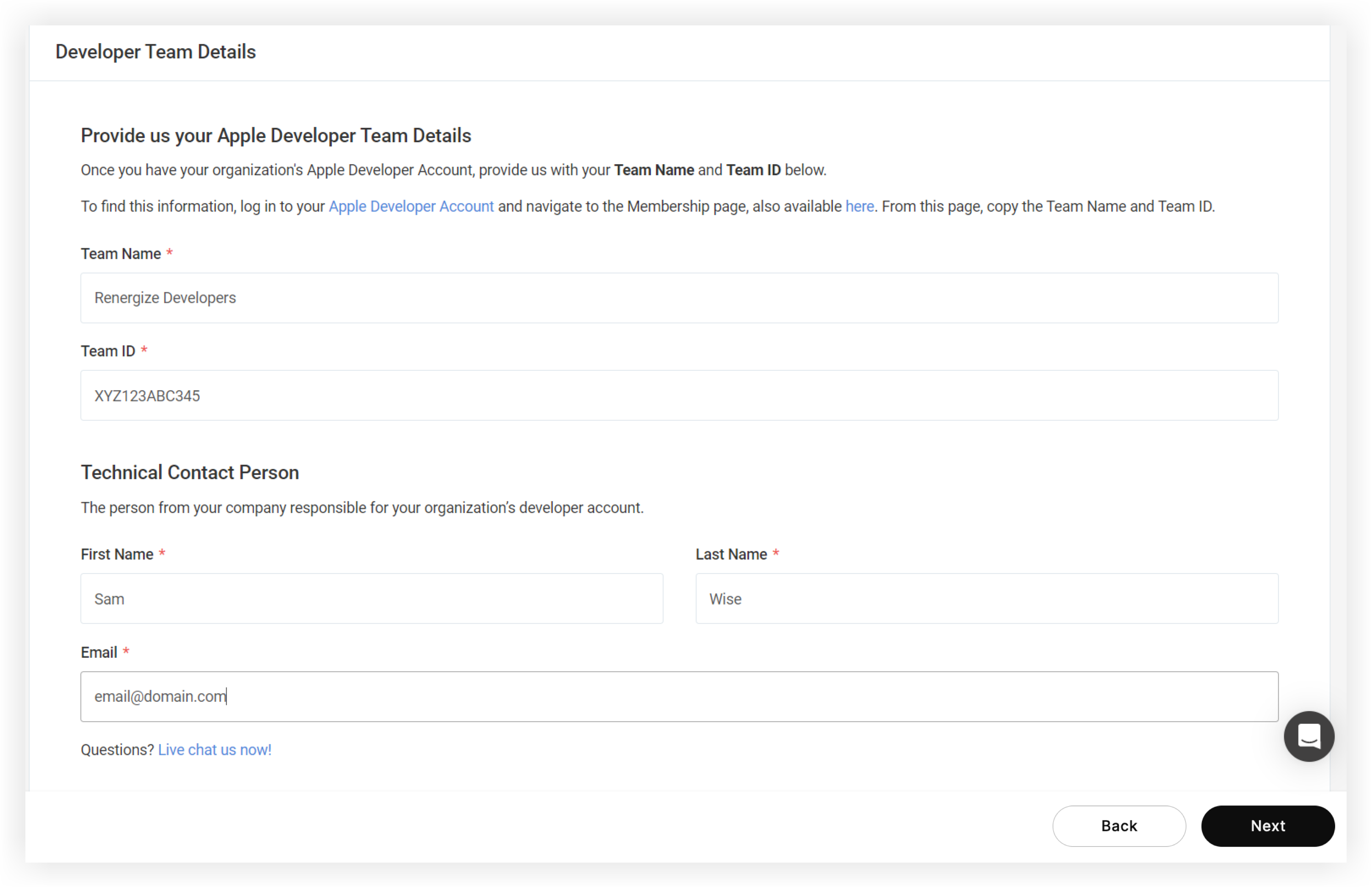The height and width of the screenshot is (888, 1372).
Task: Click 'Live chat us now!' link
Action: click(x=215, y=750)
